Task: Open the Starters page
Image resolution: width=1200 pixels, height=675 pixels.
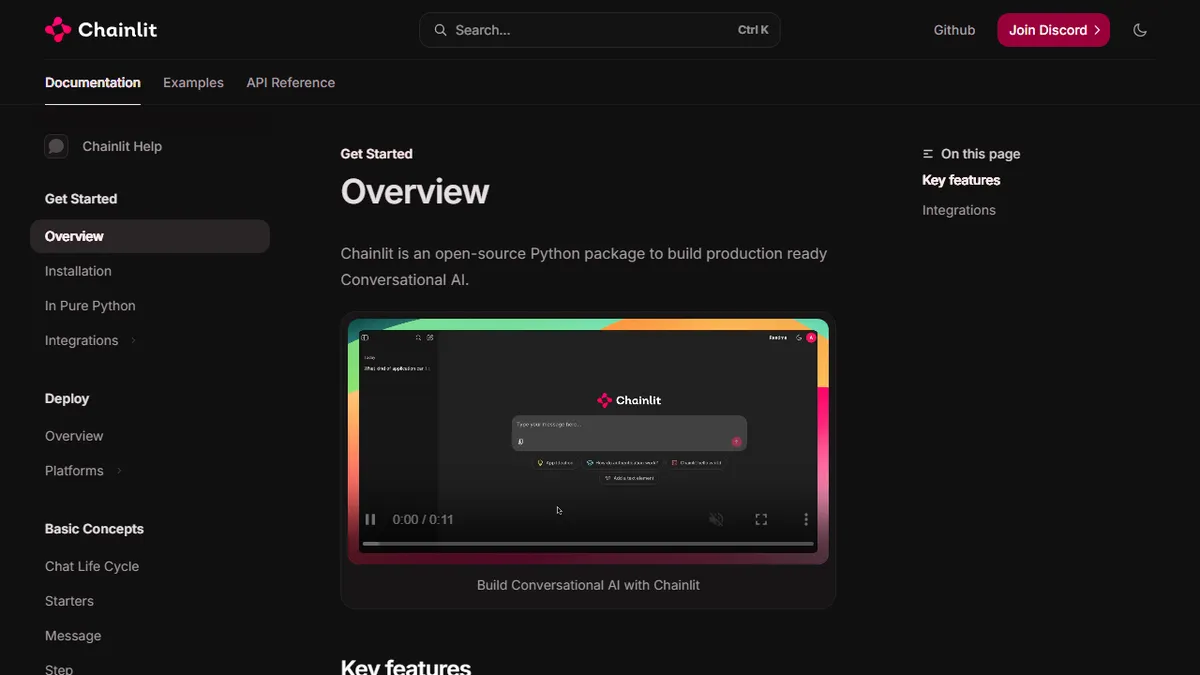Action: click(69, 601)
